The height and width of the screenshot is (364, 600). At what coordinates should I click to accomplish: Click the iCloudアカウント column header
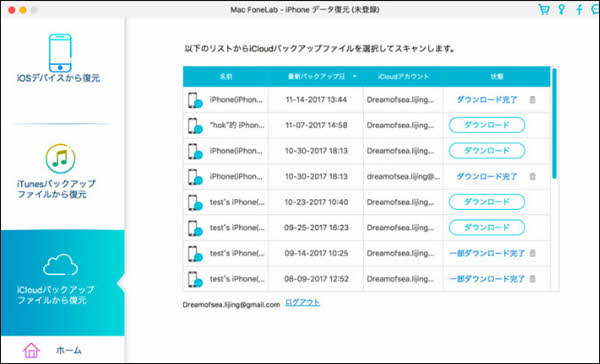(x=403, y=77)
